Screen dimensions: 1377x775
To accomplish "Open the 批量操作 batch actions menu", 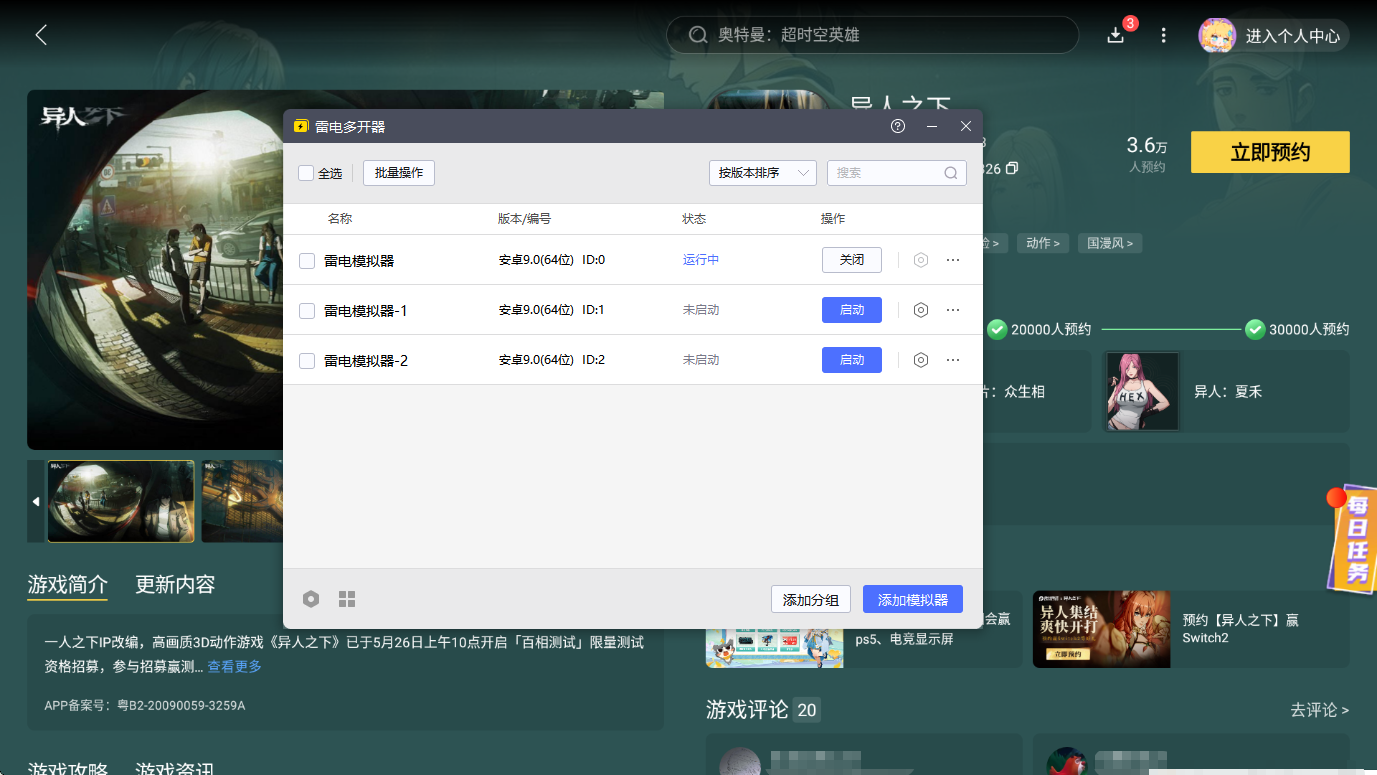I will (x=398, y=172).
